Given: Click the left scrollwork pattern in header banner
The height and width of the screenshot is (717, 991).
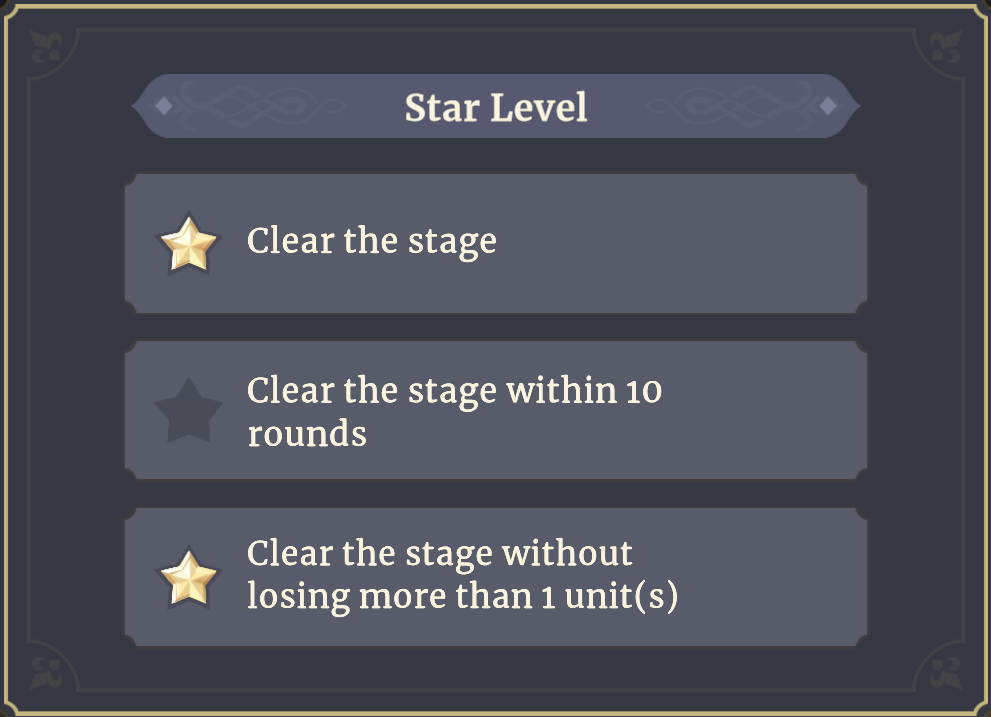Looking at the screenshot, I should [262, 104].
